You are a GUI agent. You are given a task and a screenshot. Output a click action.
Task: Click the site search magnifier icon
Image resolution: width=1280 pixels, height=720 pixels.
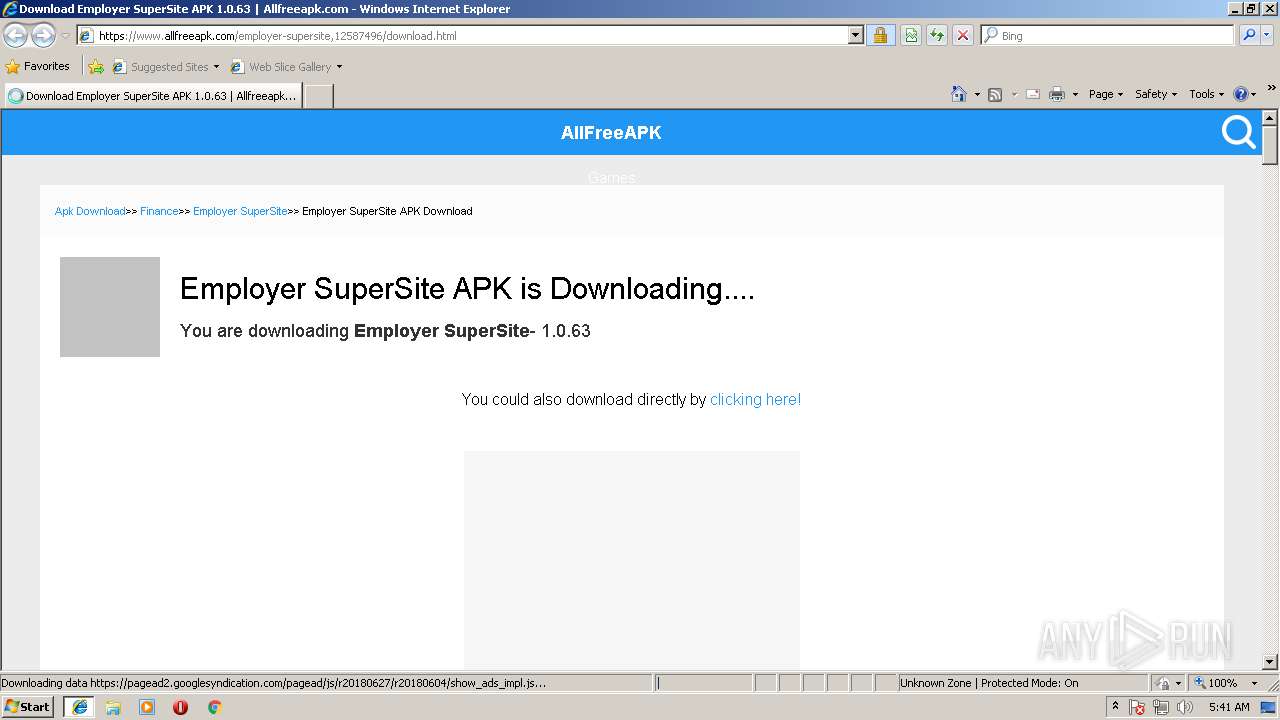(1239, 132)
